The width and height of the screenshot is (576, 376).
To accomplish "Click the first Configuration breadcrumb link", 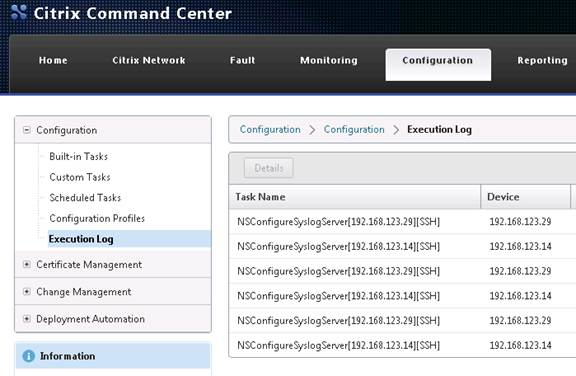I will coord(270,129).
